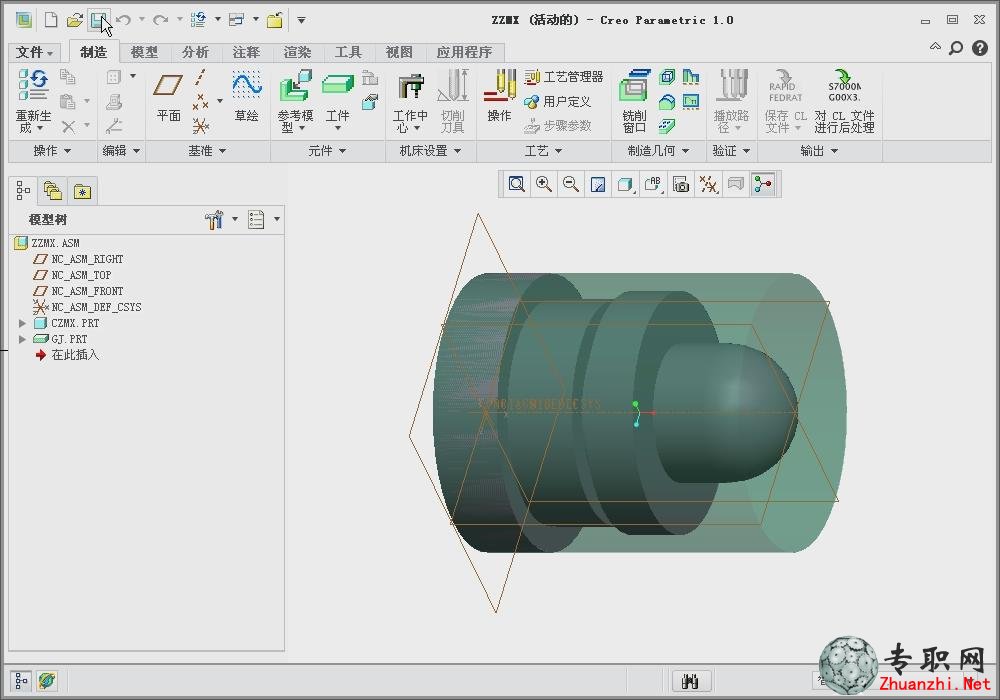Open the display style cube icon

coord(626,185)
